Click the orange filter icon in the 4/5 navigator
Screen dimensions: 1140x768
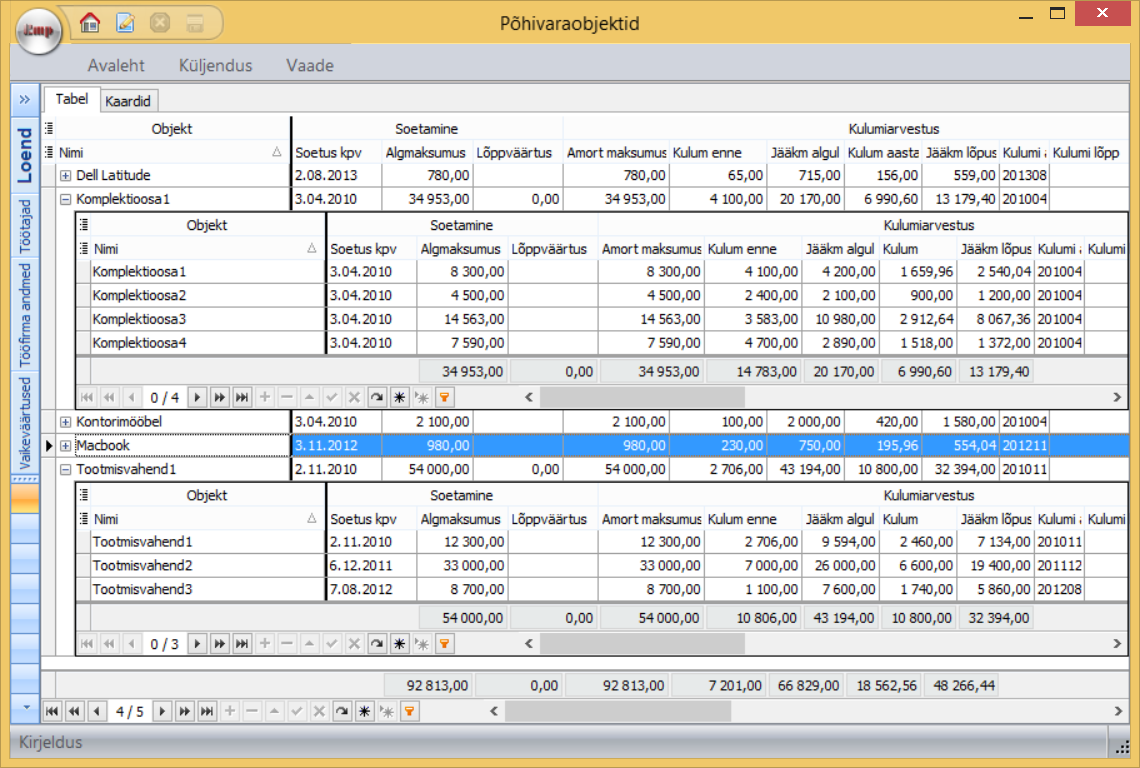click(x=409, y=711)
